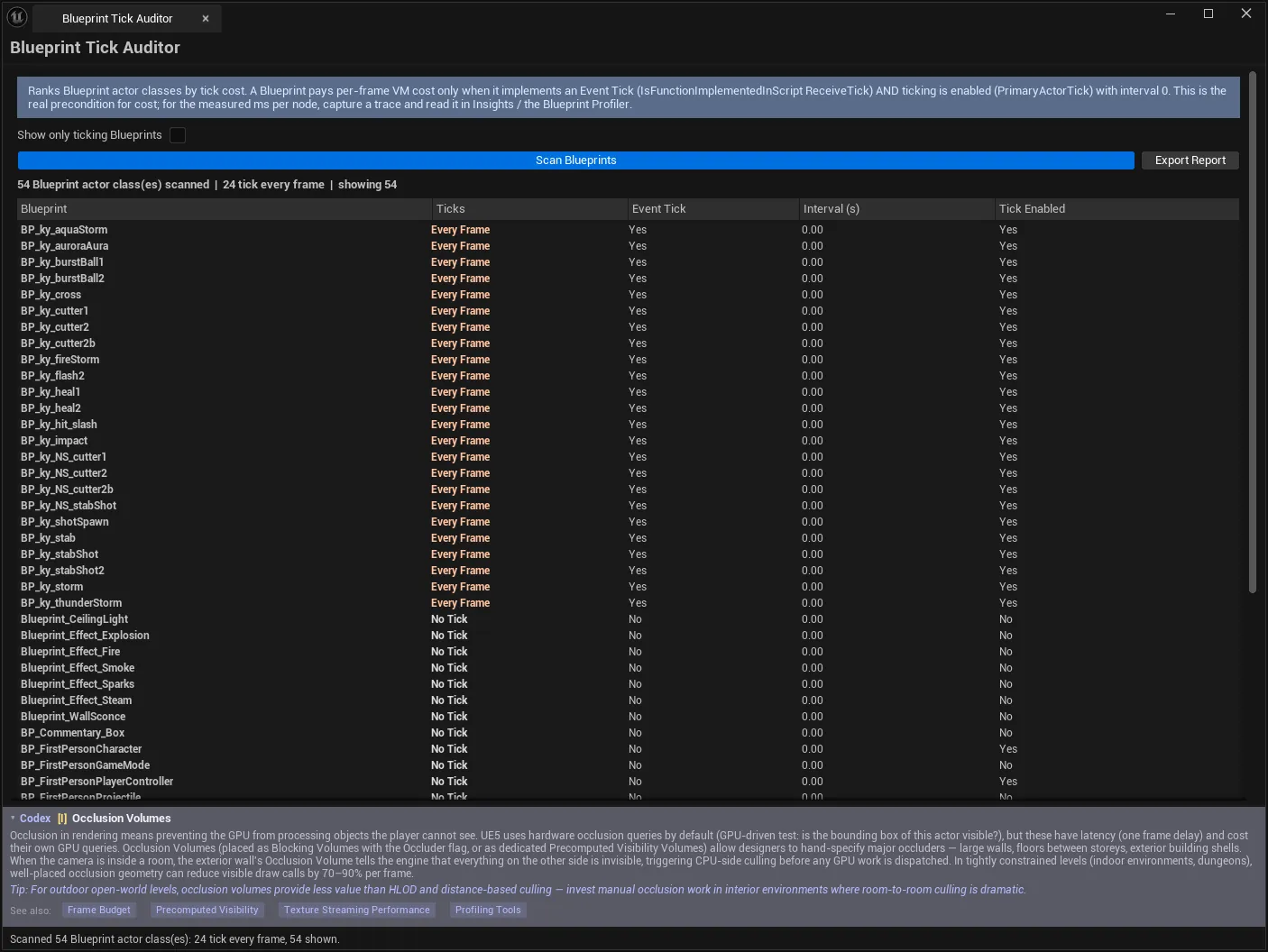This screenshot has height=952, width=1268.
Task: Select the BP_ky_flash2 row
Action: tap(628, 376)
